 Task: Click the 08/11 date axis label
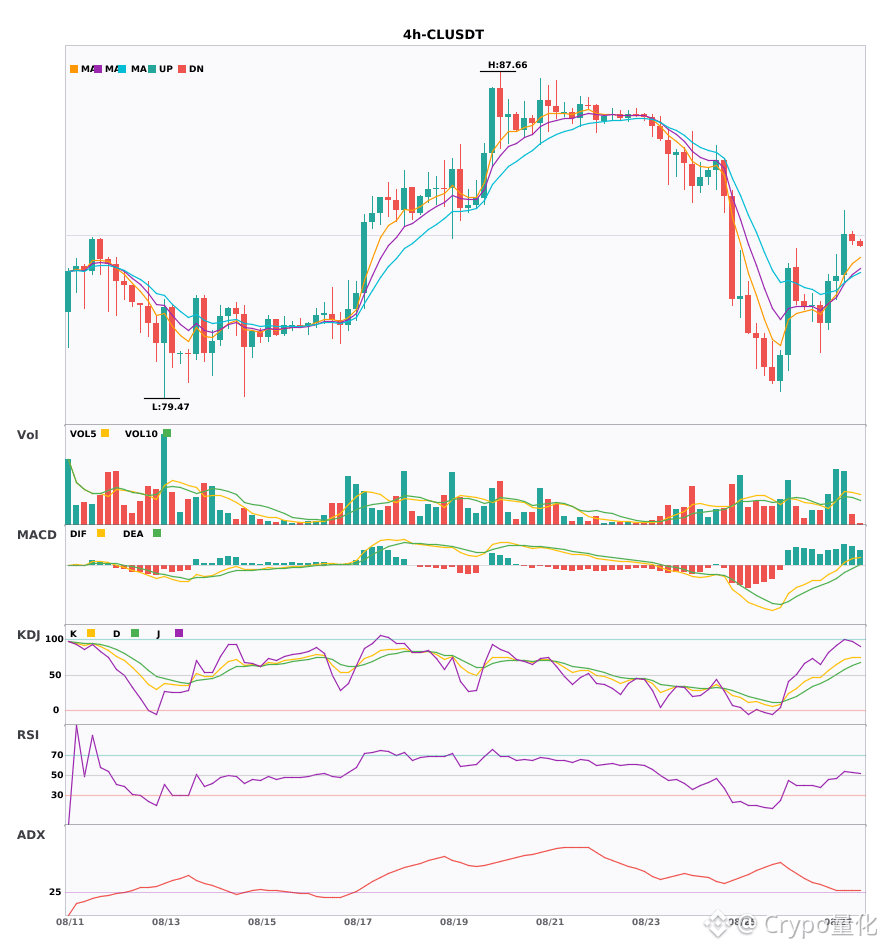[x=70, y=922]
